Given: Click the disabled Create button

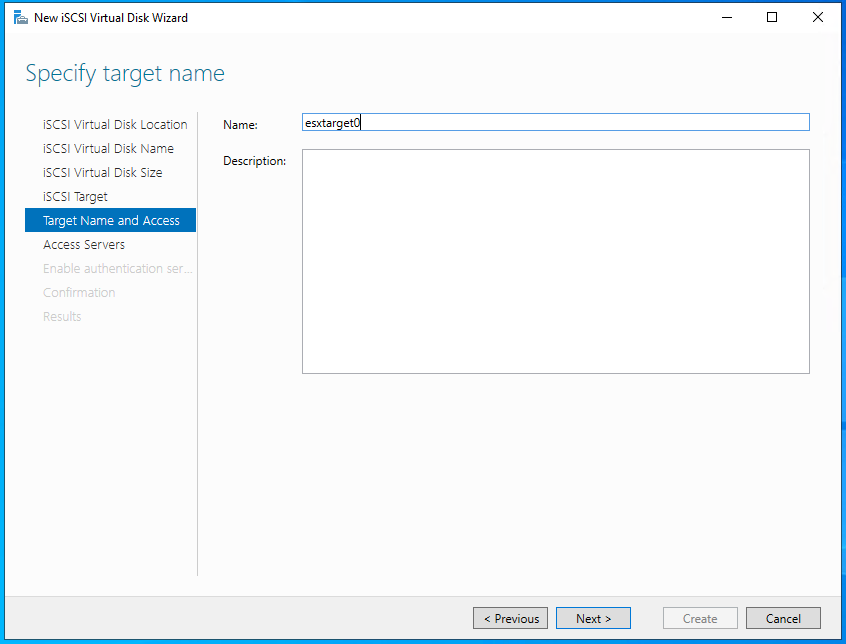Looking at the screenshot, I should click(x=700, y=618).
